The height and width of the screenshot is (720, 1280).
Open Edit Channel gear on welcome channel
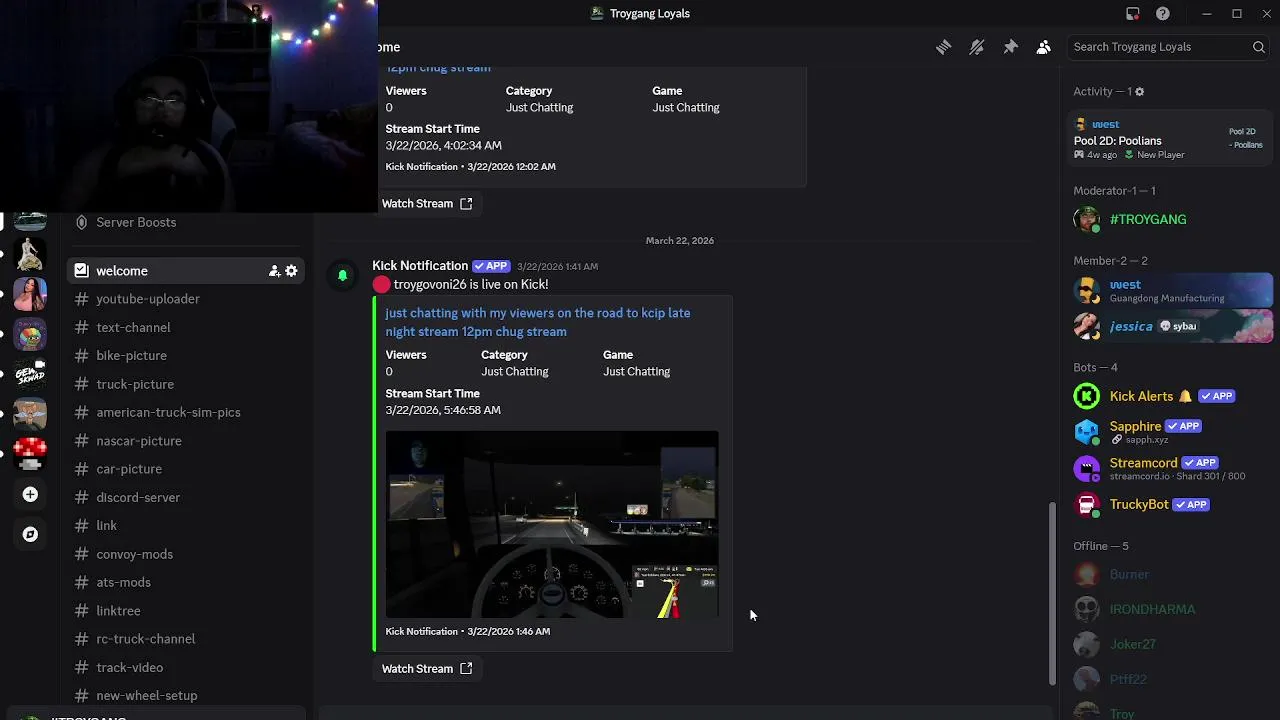(x=291, y=271)
